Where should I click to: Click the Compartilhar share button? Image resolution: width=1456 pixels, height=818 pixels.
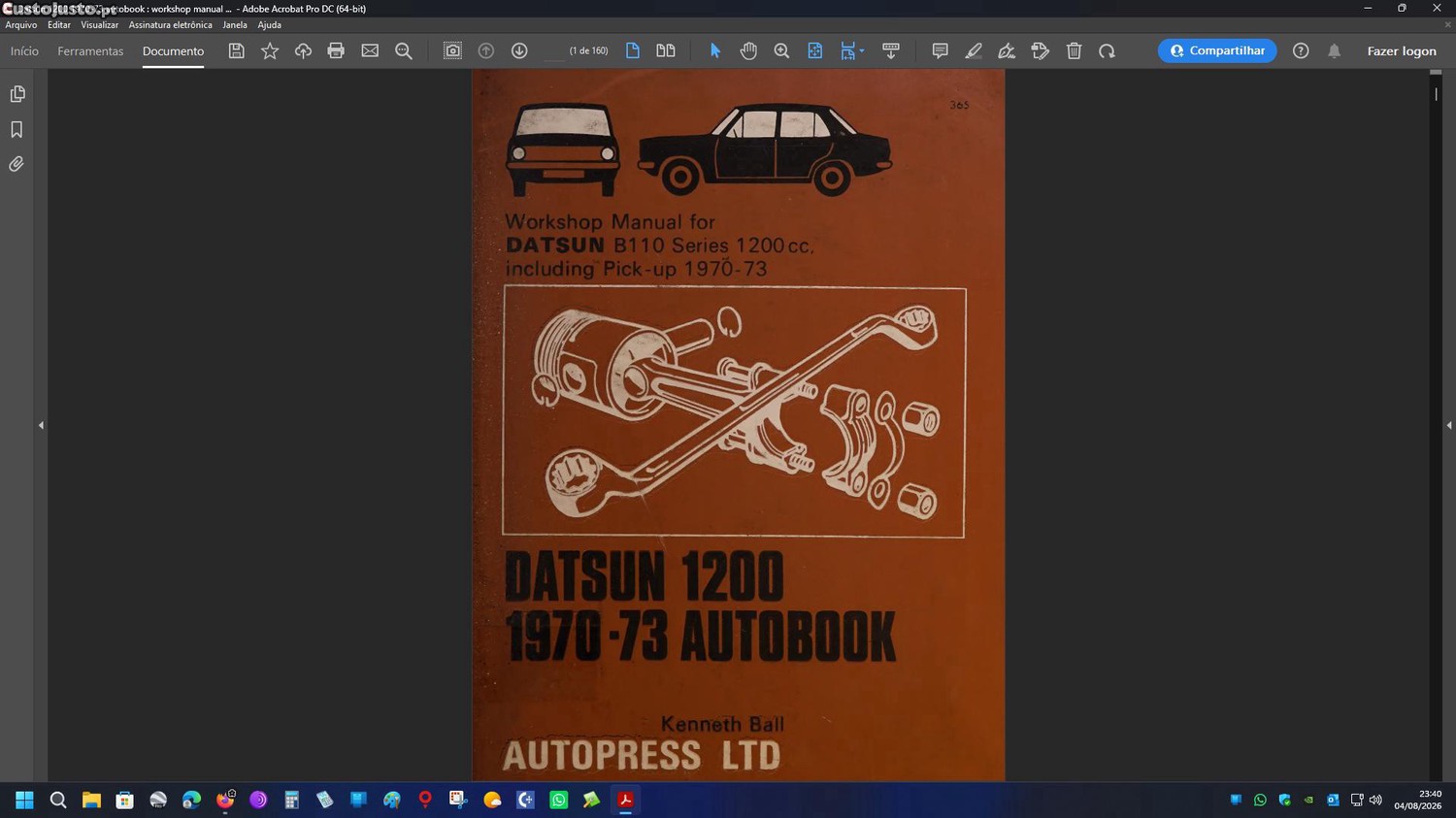point(1217,50)
